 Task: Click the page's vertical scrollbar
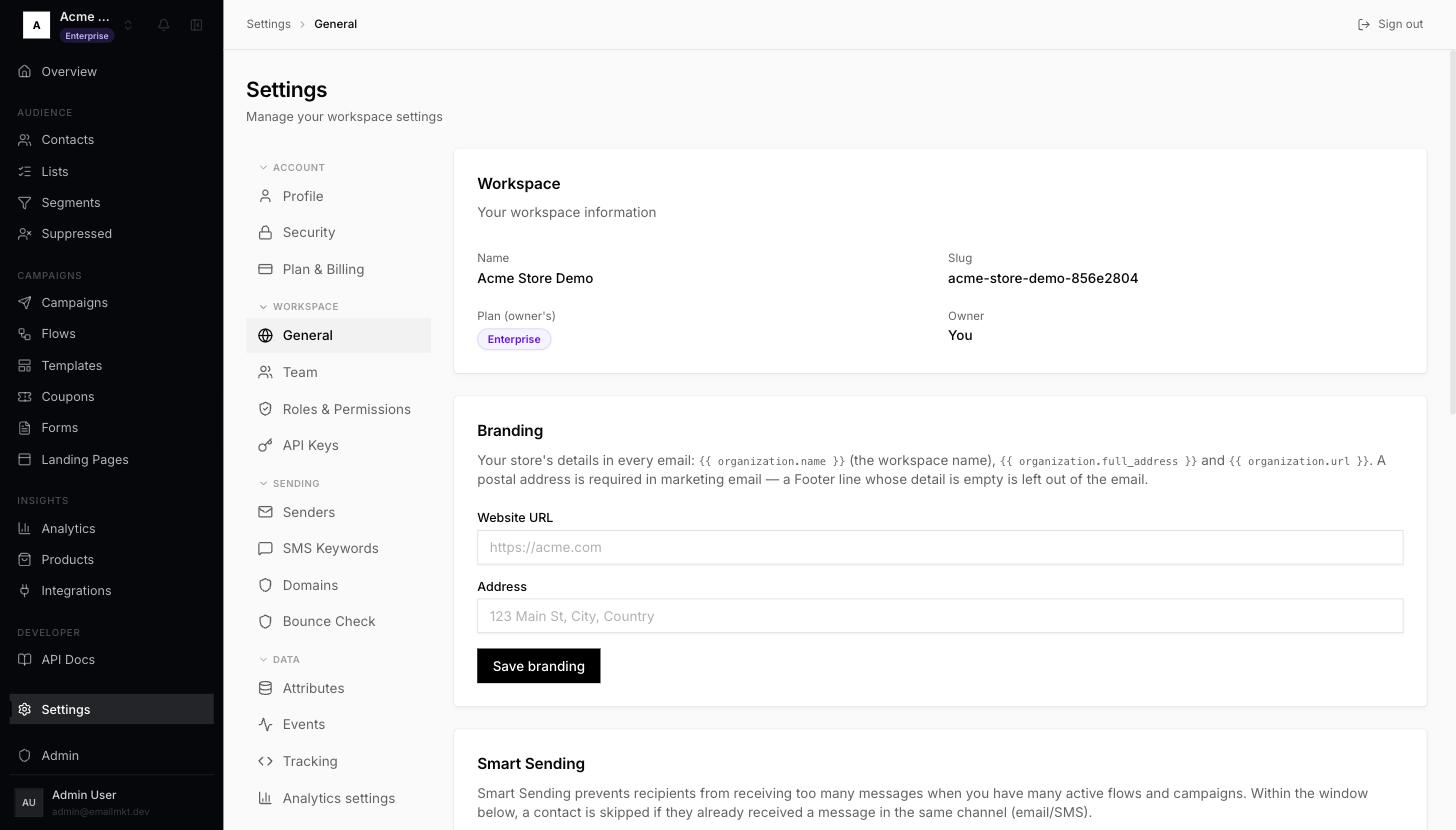click(x=1452, y=232)
